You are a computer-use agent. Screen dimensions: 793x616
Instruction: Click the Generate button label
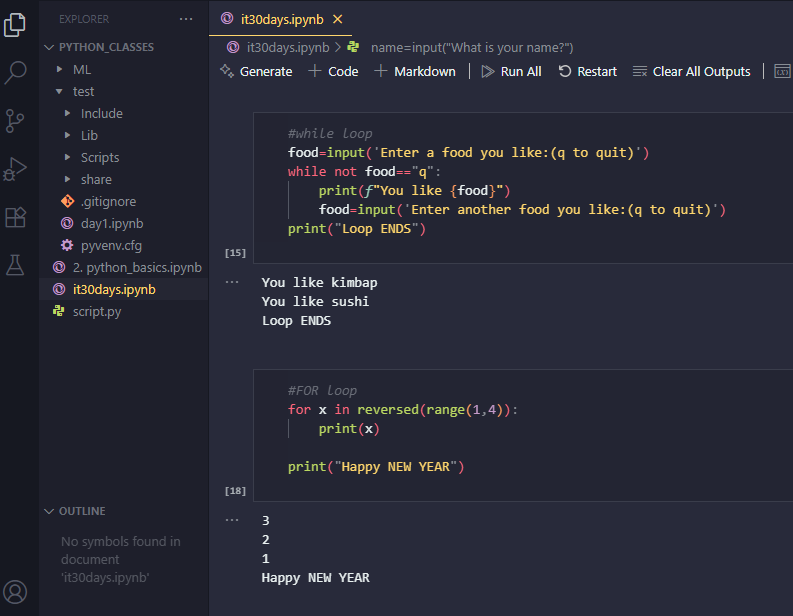pyautogui.click(x=266, y=72)
